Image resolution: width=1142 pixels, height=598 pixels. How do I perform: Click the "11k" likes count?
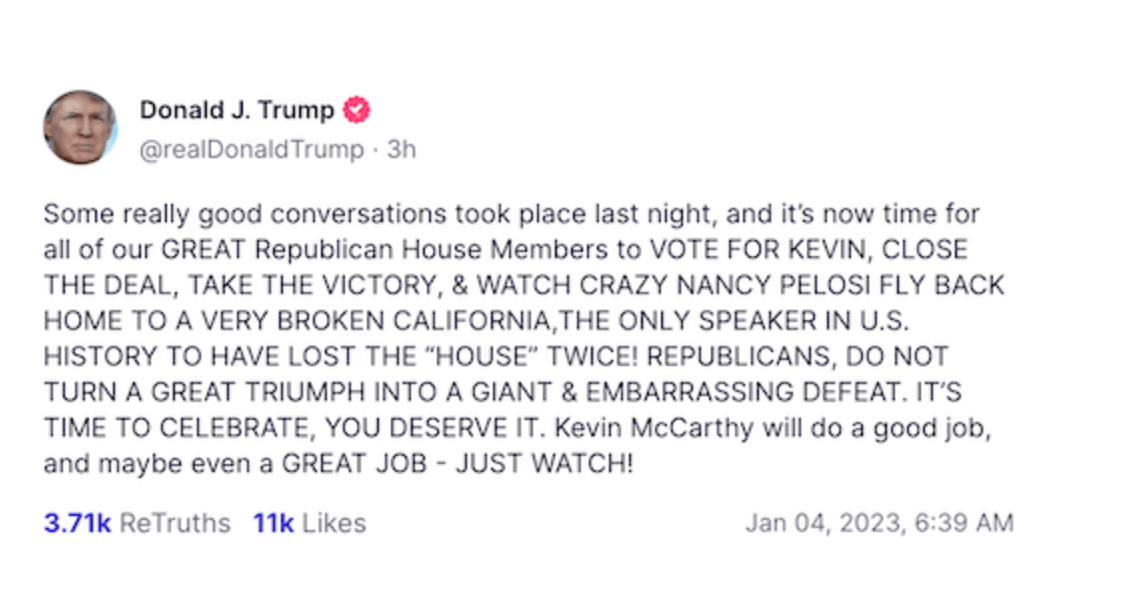point(273,523)
